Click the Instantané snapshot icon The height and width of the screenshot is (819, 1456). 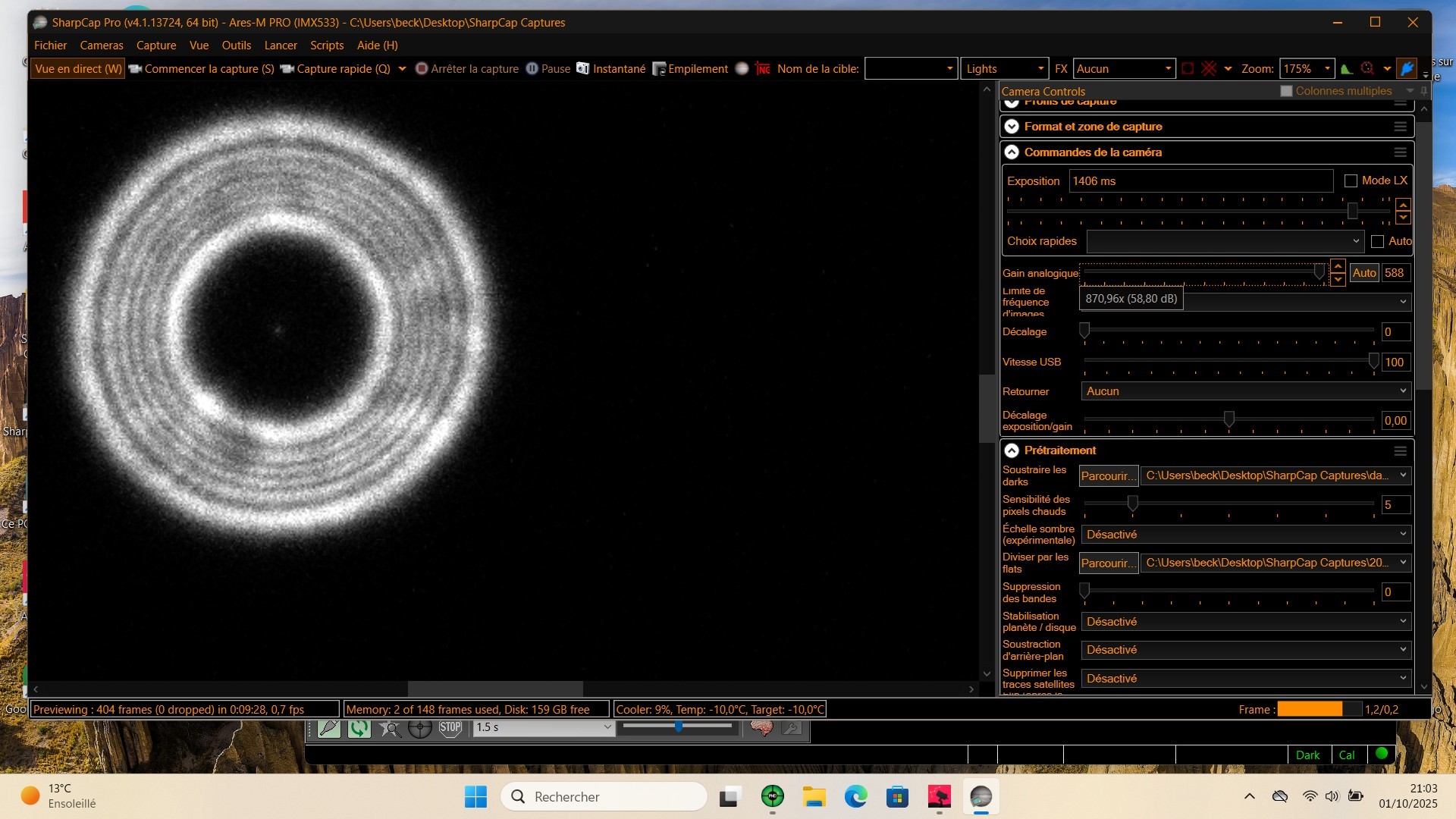pyautogui.click(x=582, y=68)
